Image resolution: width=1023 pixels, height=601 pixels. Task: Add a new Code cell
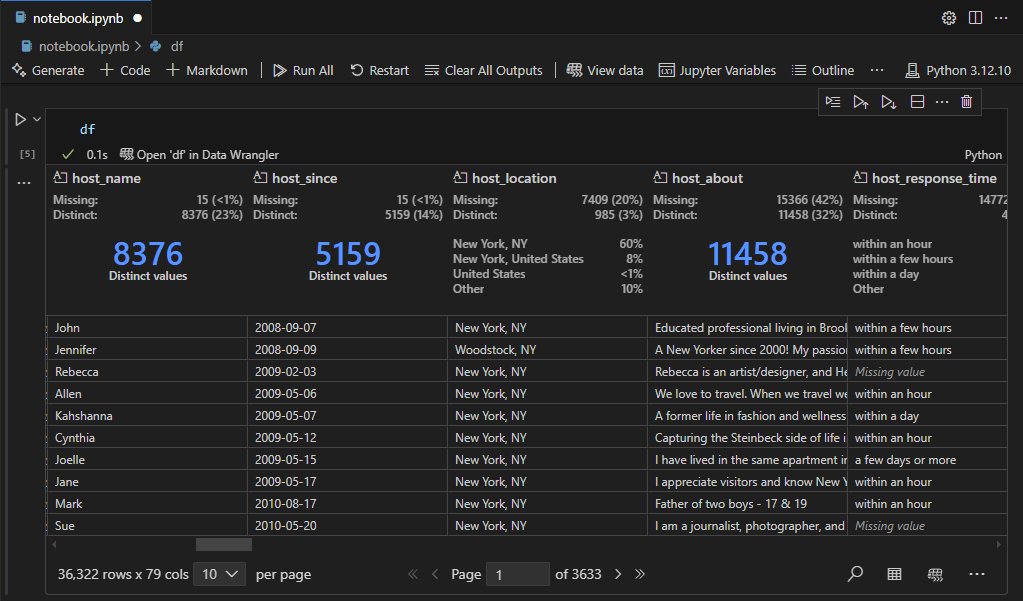click(x=125, y=70)
